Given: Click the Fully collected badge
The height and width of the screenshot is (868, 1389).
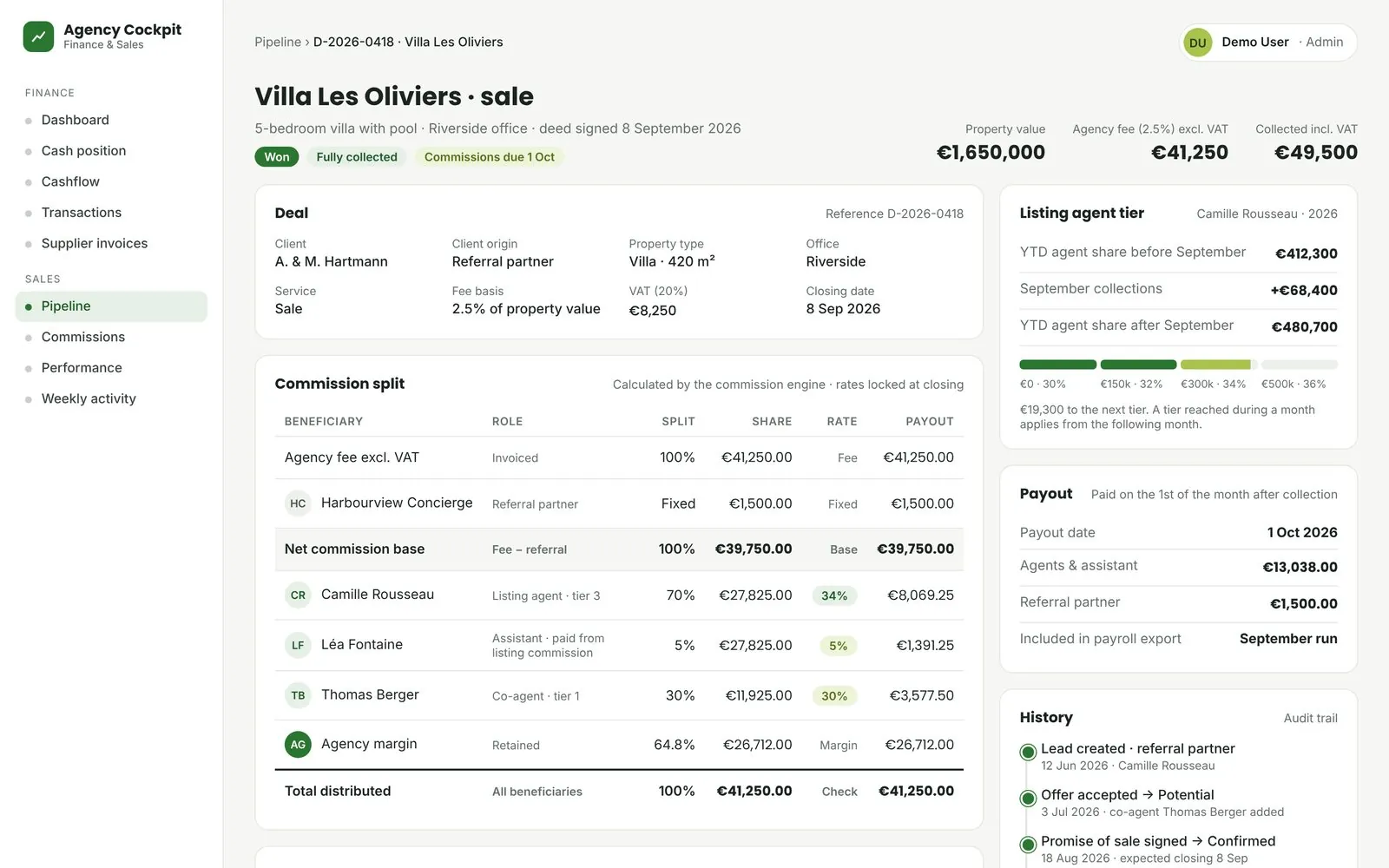Looking at the screenshot, I should pyautogui.click(x=357, y=157).
